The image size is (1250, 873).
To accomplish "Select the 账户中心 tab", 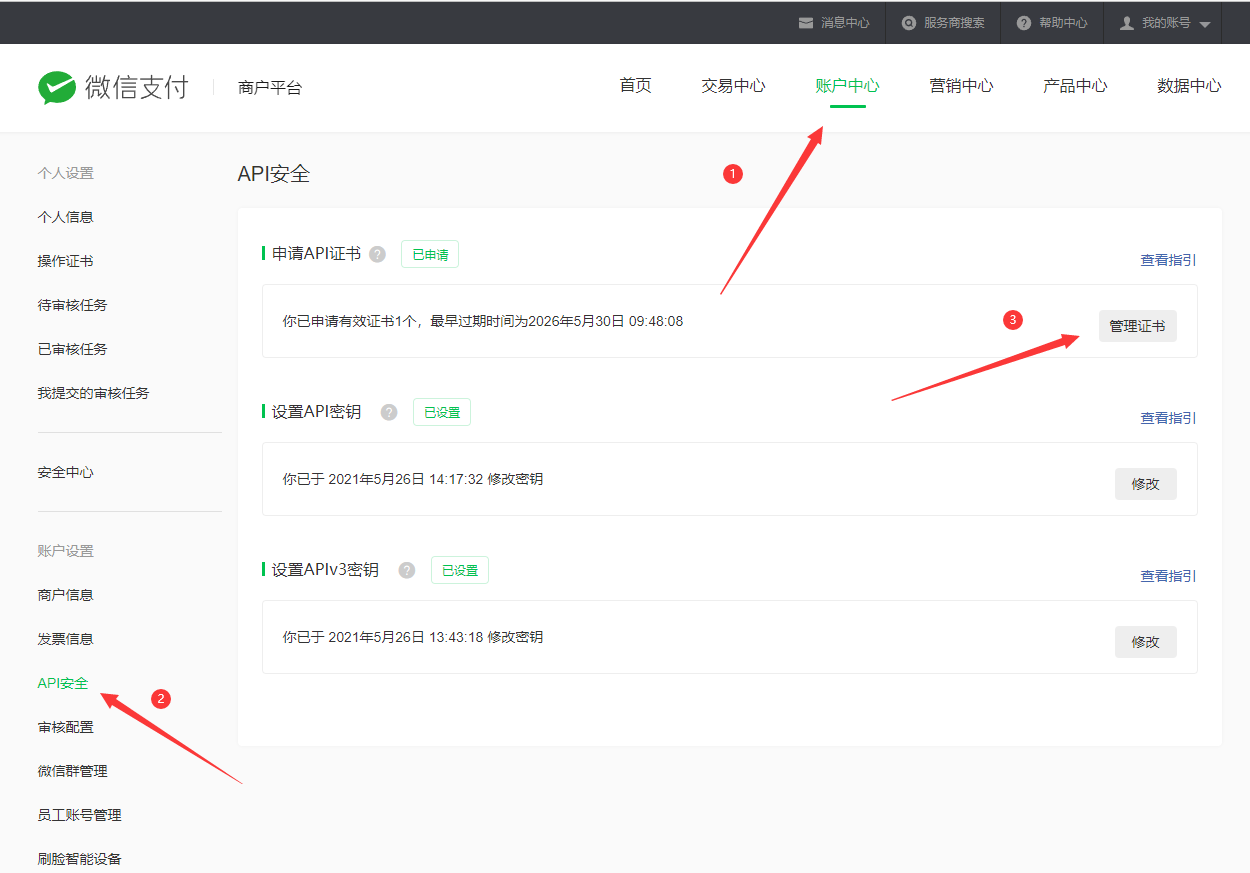I will pyautogui.click(x=847, y=86).
